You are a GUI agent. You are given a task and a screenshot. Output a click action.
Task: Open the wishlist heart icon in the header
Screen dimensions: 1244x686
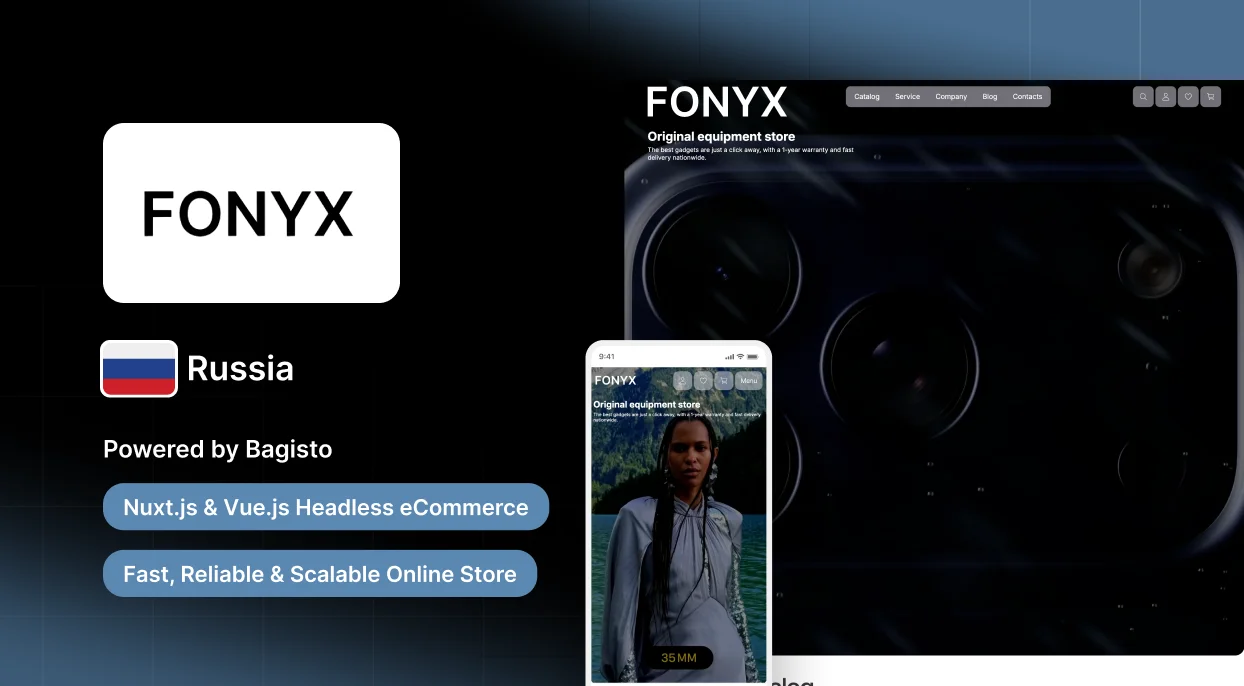point(1187,96)
